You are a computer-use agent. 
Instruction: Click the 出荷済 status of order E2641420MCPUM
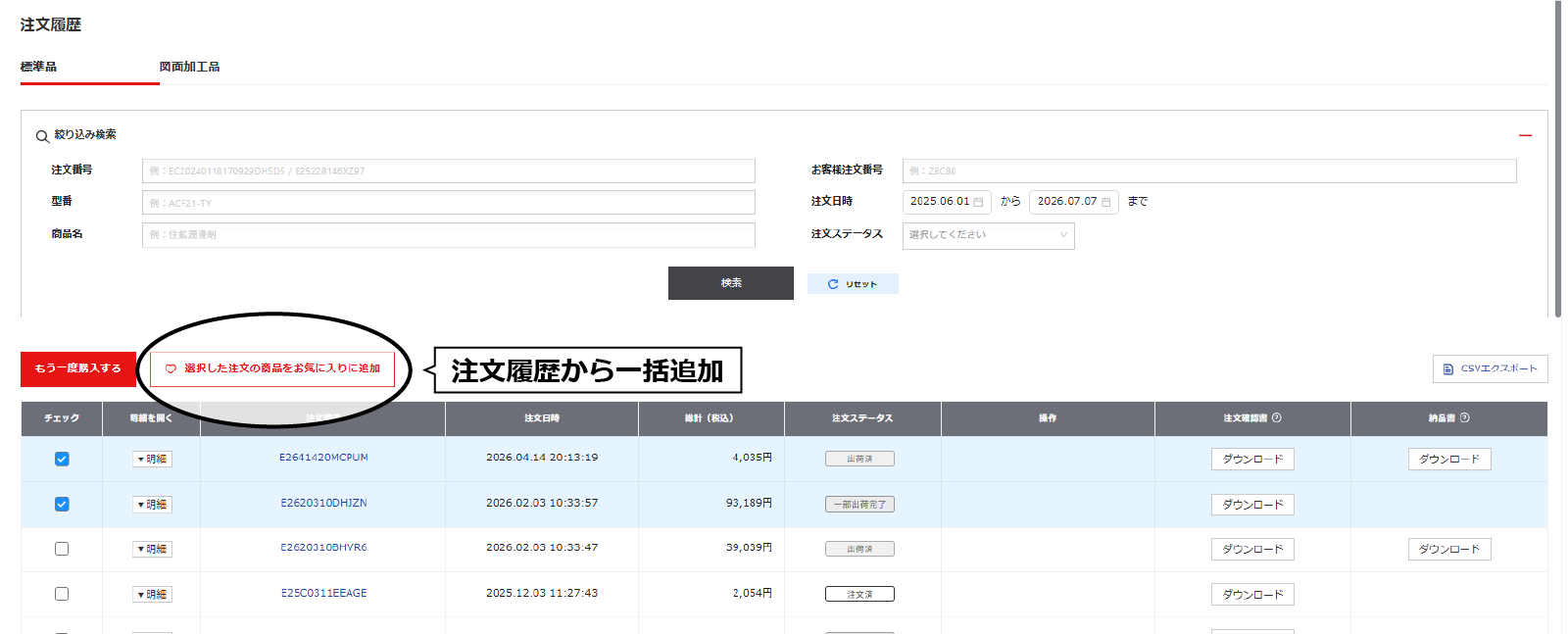coord(859,459)
